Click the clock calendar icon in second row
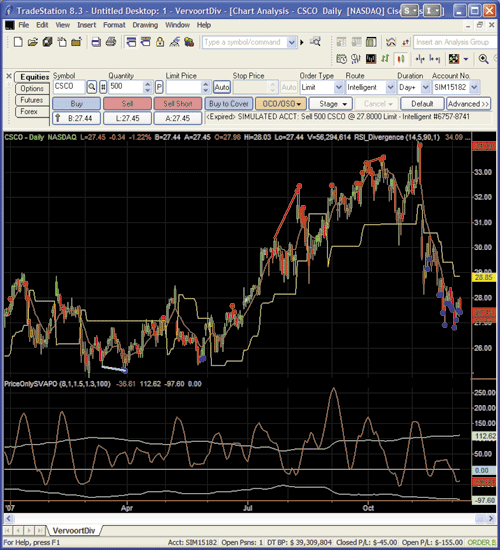The width and height of the screenshot is (500, 550). 341,59
